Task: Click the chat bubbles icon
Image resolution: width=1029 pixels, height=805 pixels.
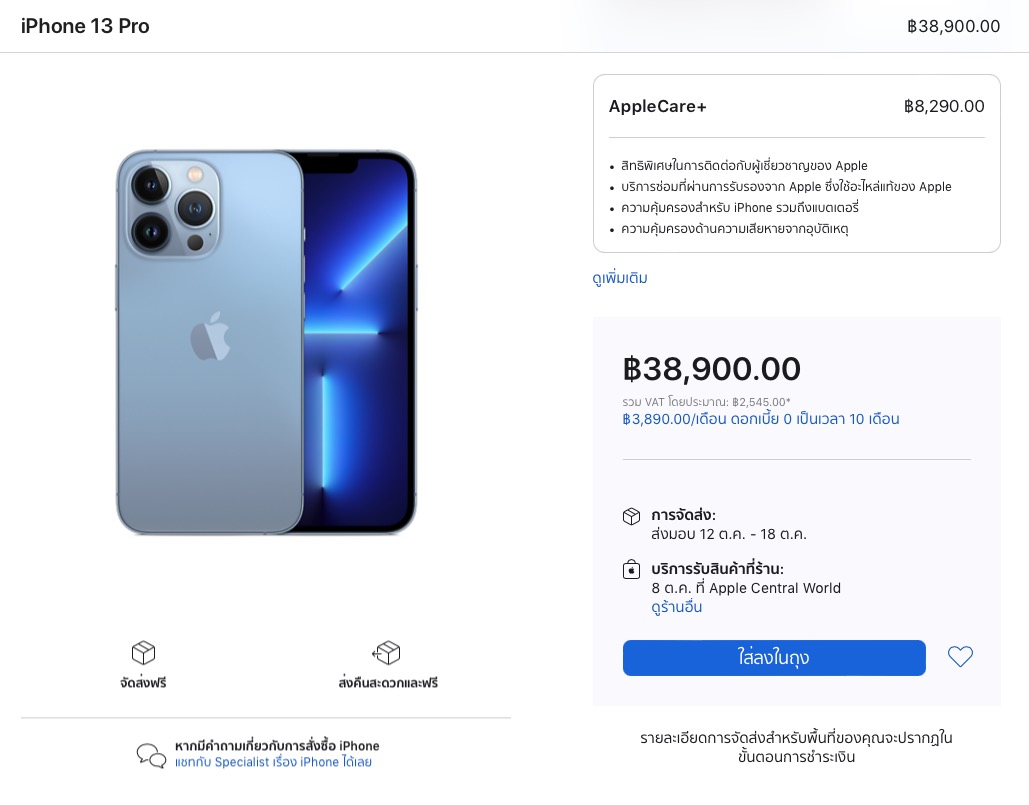Action: pos(151,755)
